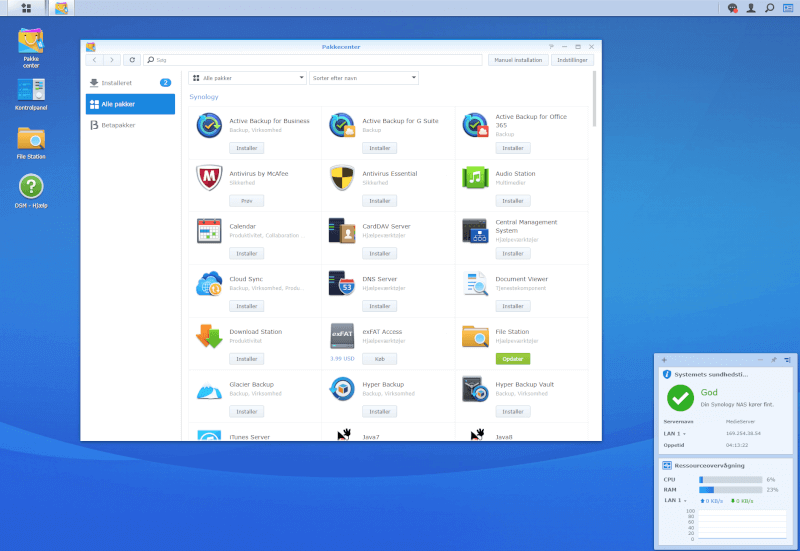Click the Active Backup for G Suite icon

point(342,126)
